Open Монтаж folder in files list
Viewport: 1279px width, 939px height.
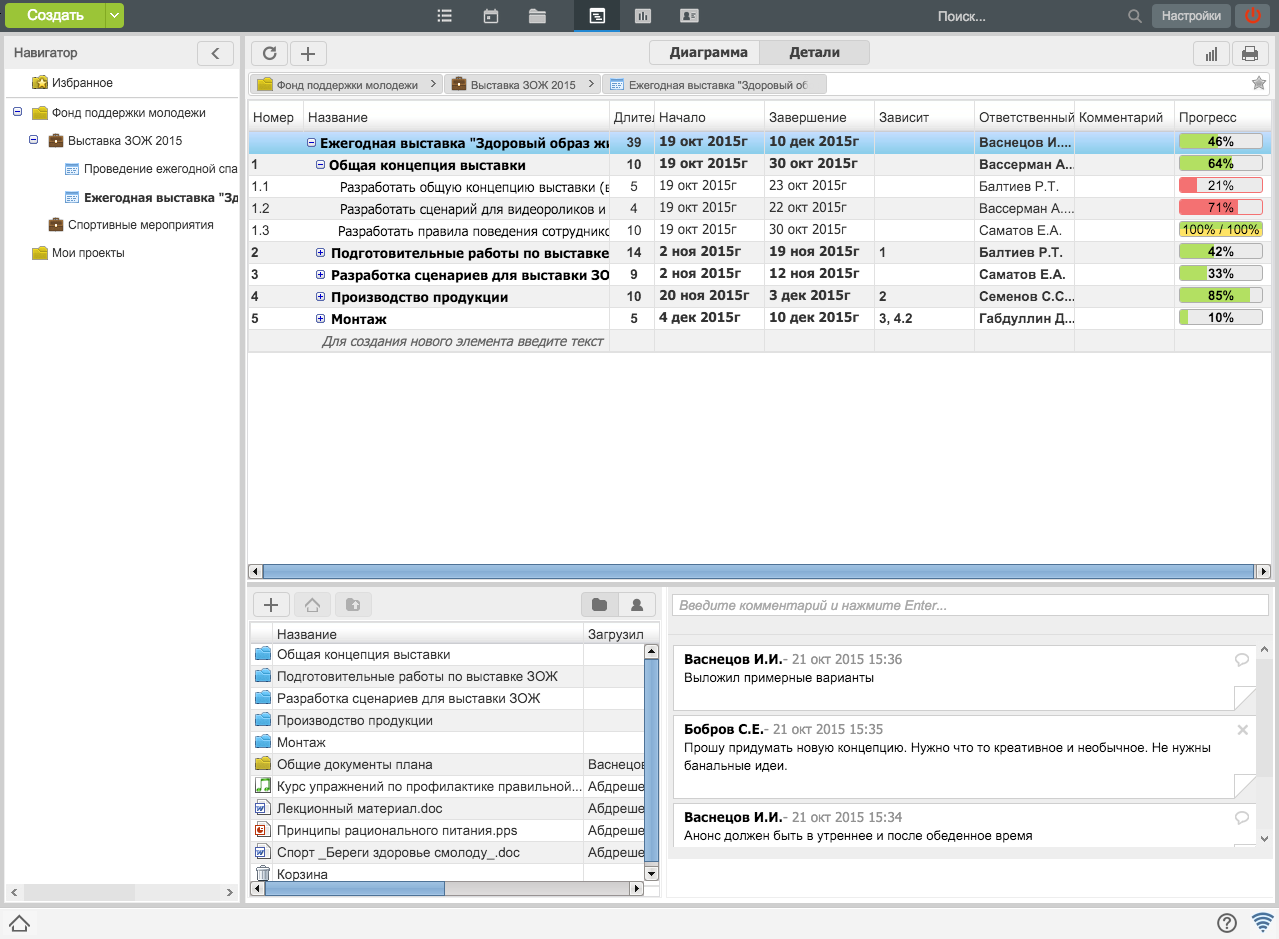pyautogui.click(x=301, y=742)
